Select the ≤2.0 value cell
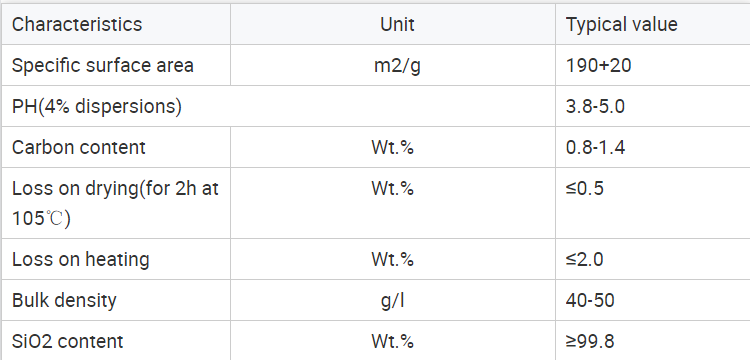The image size is (750, 360). click(x=653, y=259)
